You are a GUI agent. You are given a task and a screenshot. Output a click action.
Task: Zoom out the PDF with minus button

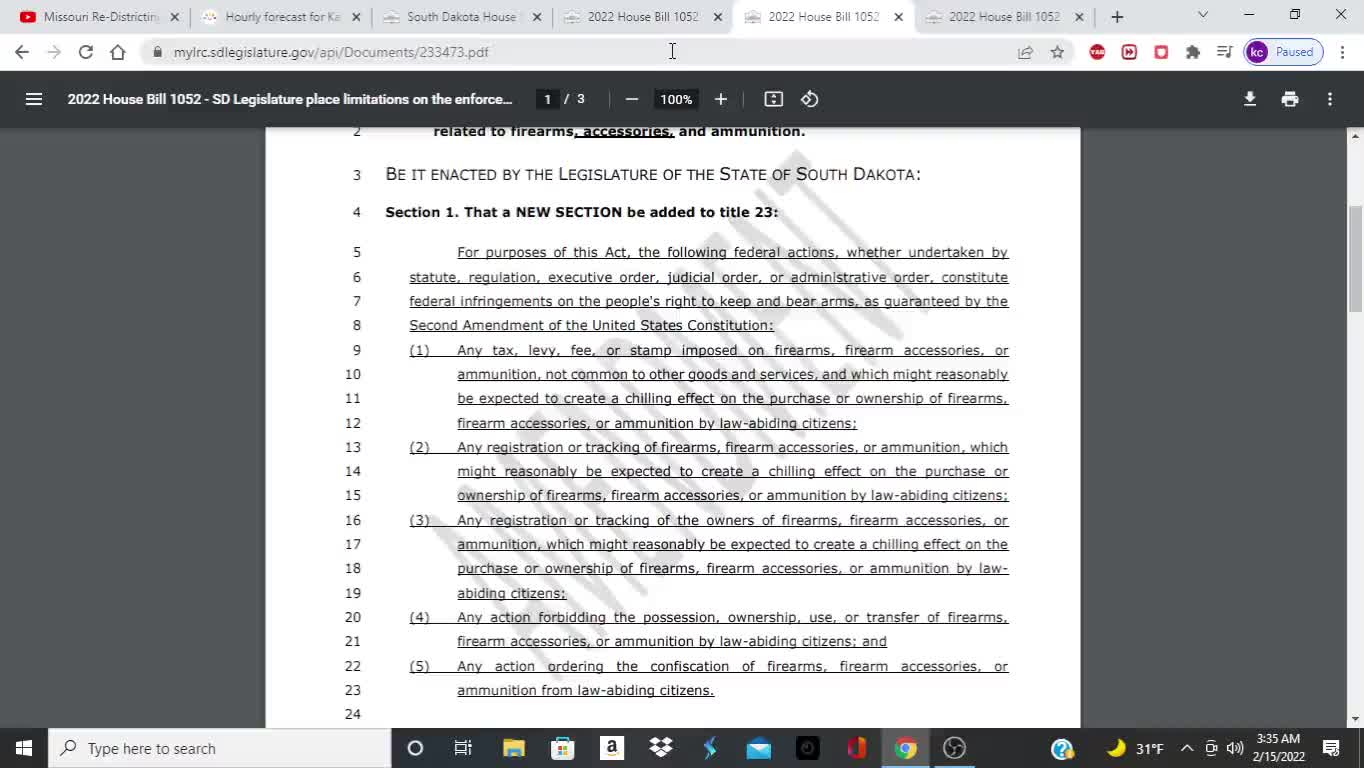click(x=632, y=99)
